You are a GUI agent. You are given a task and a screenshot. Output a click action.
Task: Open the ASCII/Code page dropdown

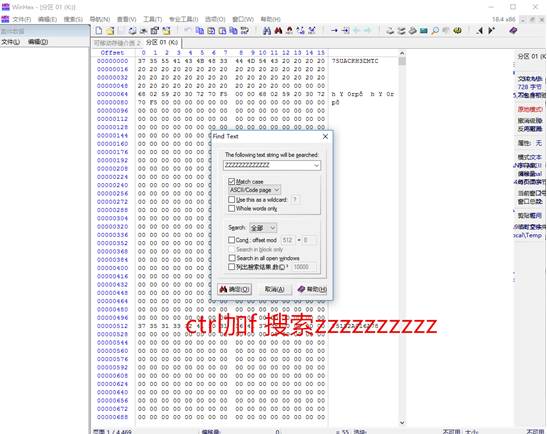(x=255, y=190)
